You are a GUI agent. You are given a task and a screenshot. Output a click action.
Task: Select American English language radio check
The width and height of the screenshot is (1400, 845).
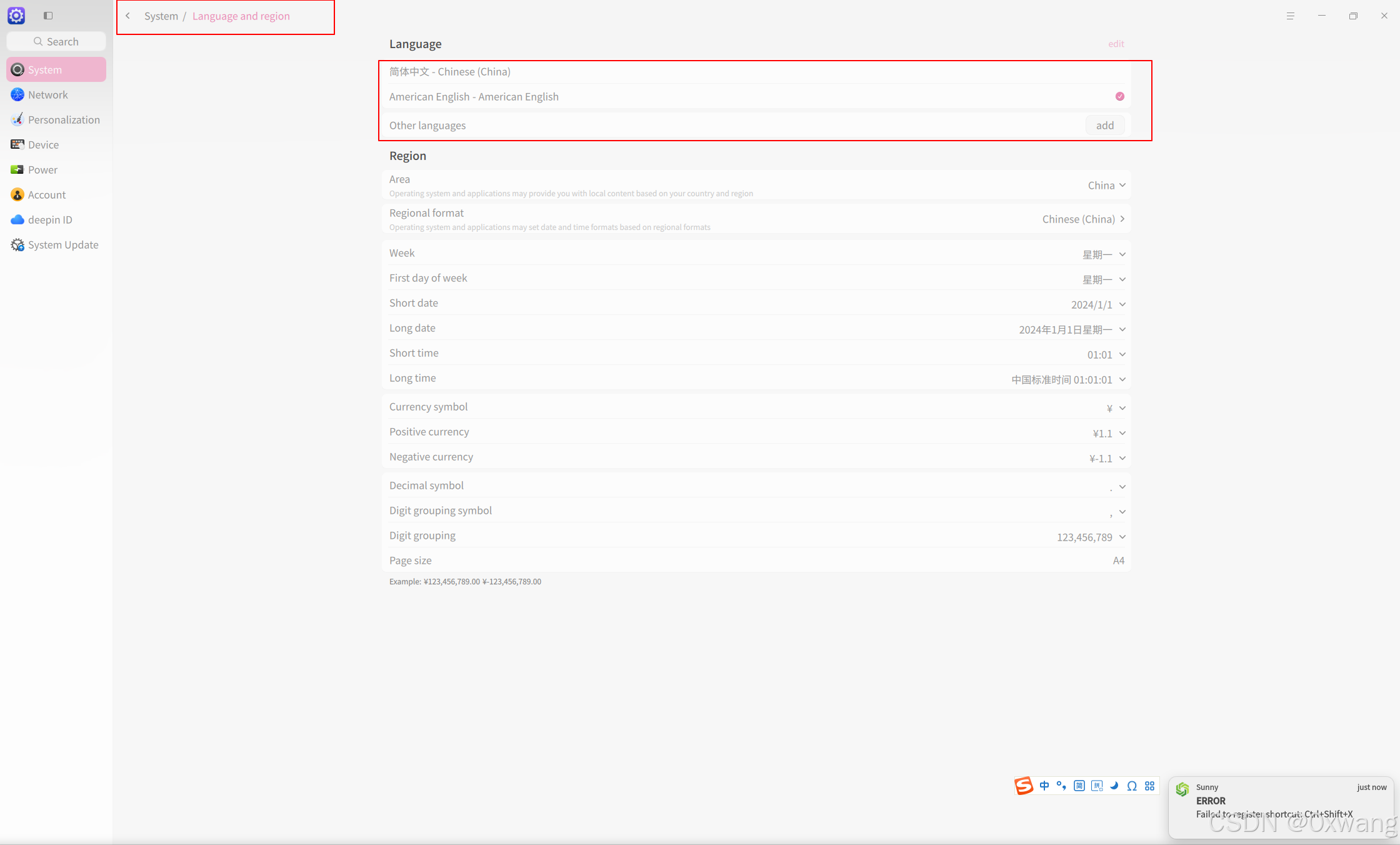click(1120, 96)
